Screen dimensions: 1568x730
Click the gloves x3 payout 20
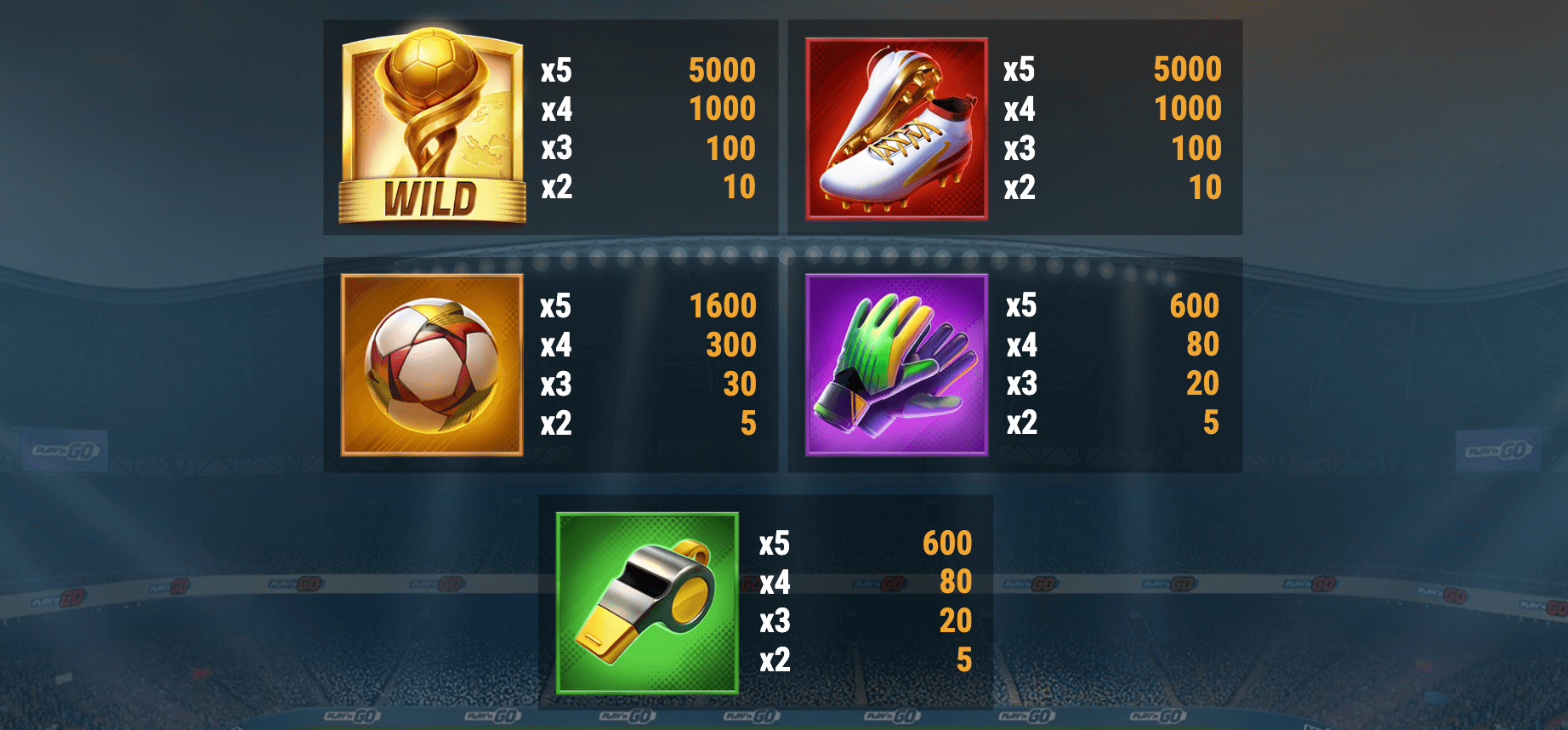click(x=1202, y=383)
